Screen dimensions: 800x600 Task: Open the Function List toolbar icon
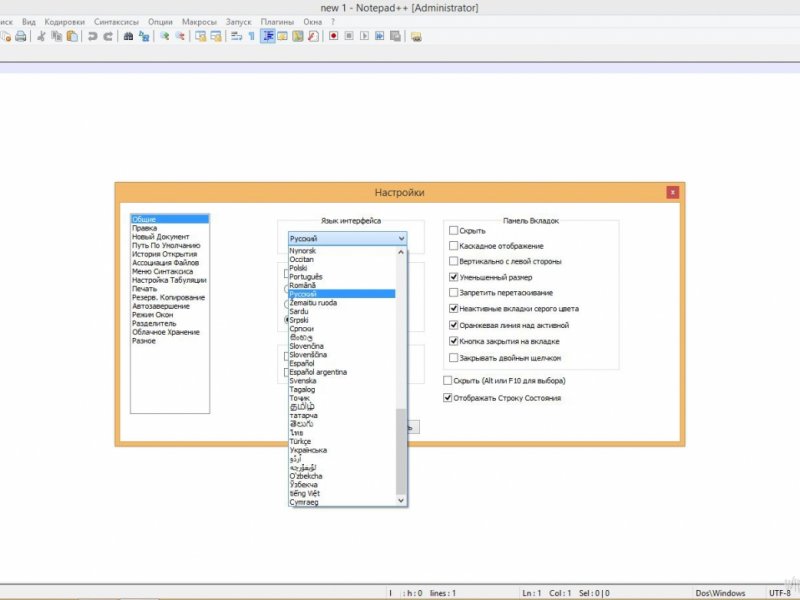tap(313, 36)
